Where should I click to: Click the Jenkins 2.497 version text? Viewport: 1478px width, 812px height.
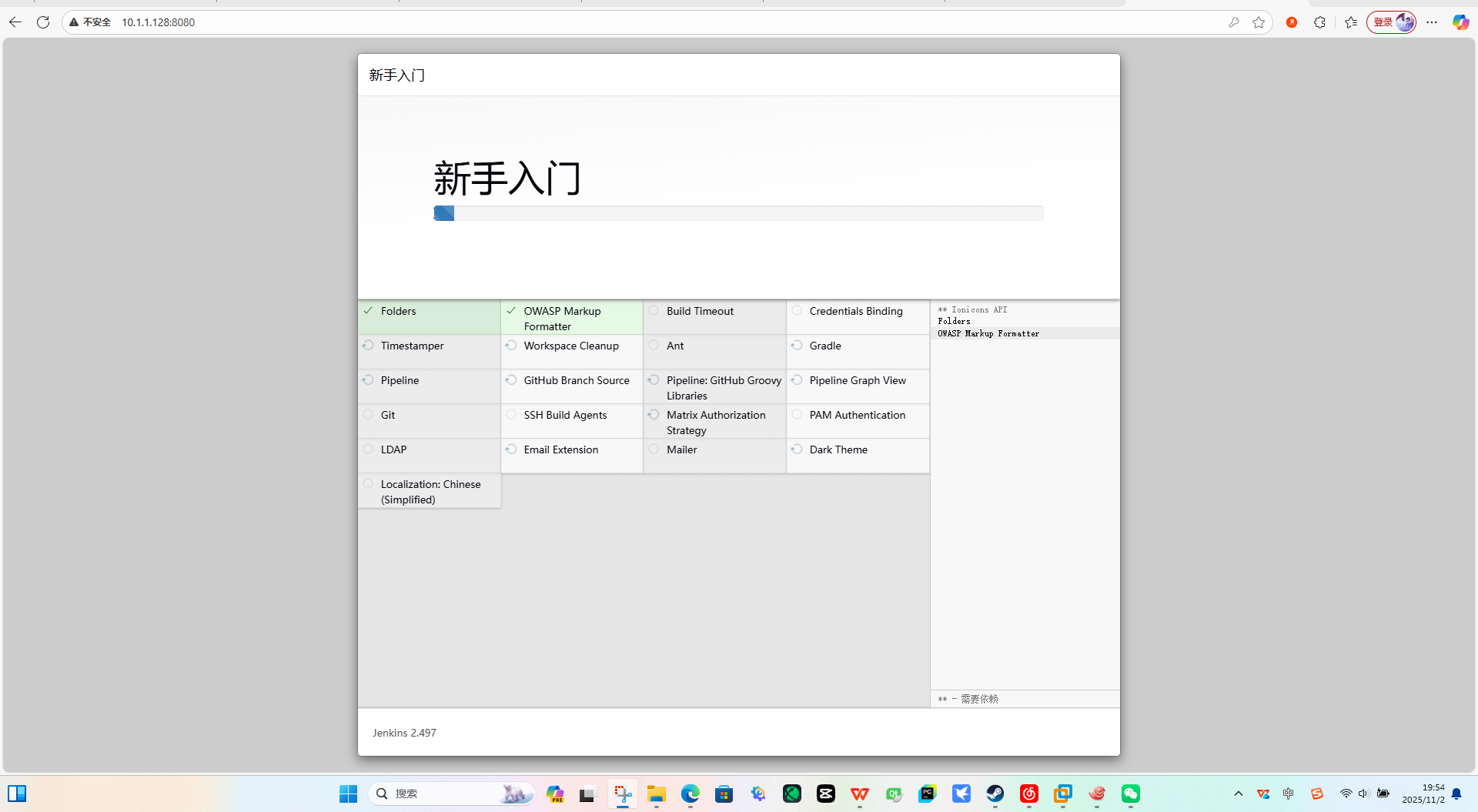[404, 733]
